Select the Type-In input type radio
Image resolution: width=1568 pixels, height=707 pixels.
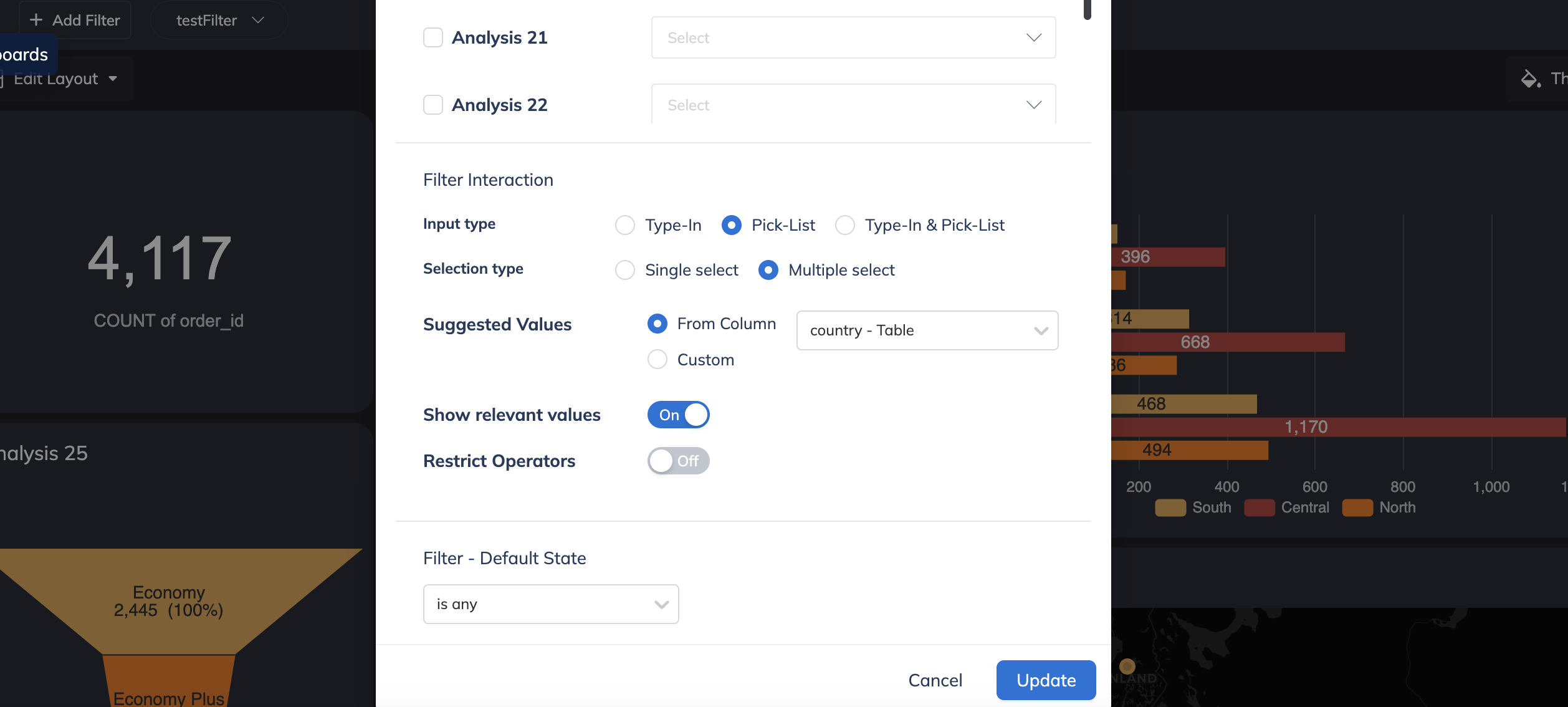tap(625, 225)
